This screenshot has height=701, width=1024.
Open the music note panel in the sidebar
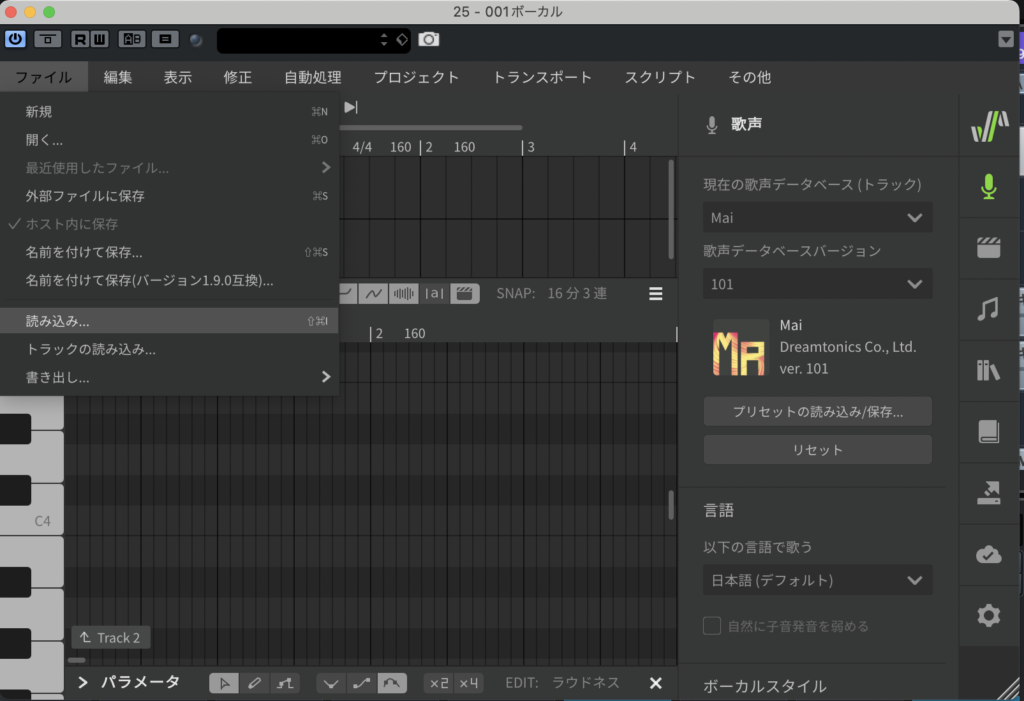[988, 309]
